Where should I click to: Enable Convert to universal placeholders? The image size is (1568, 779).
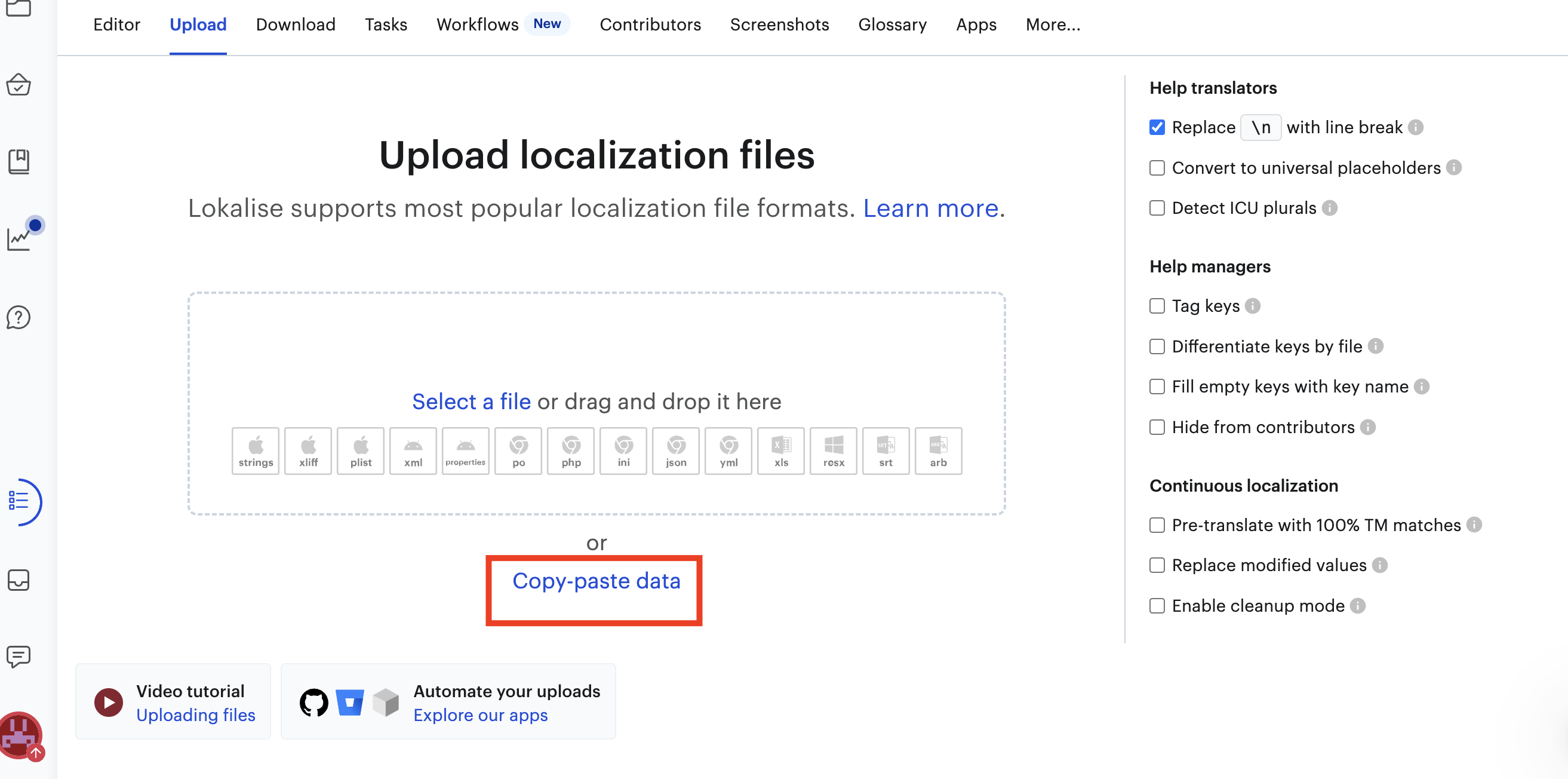tap(1157, 167)
